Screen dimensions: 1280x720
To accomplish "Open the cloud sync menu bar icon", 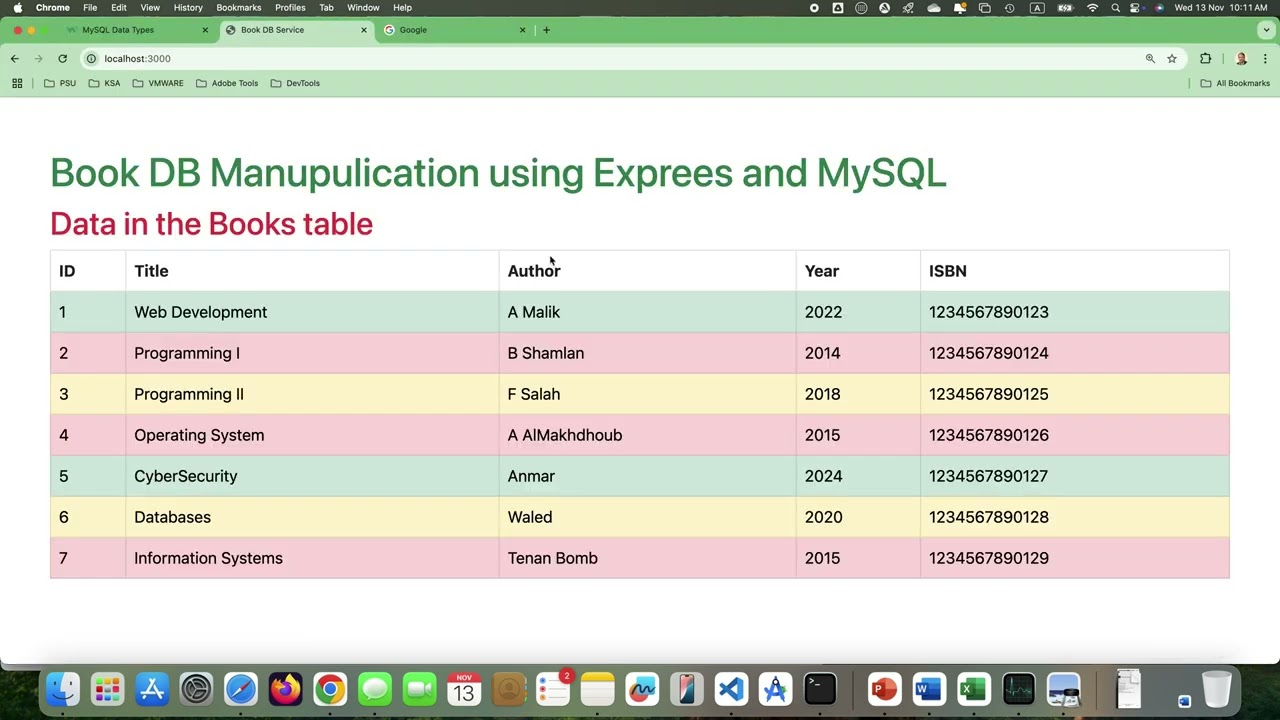I will 934,7.
